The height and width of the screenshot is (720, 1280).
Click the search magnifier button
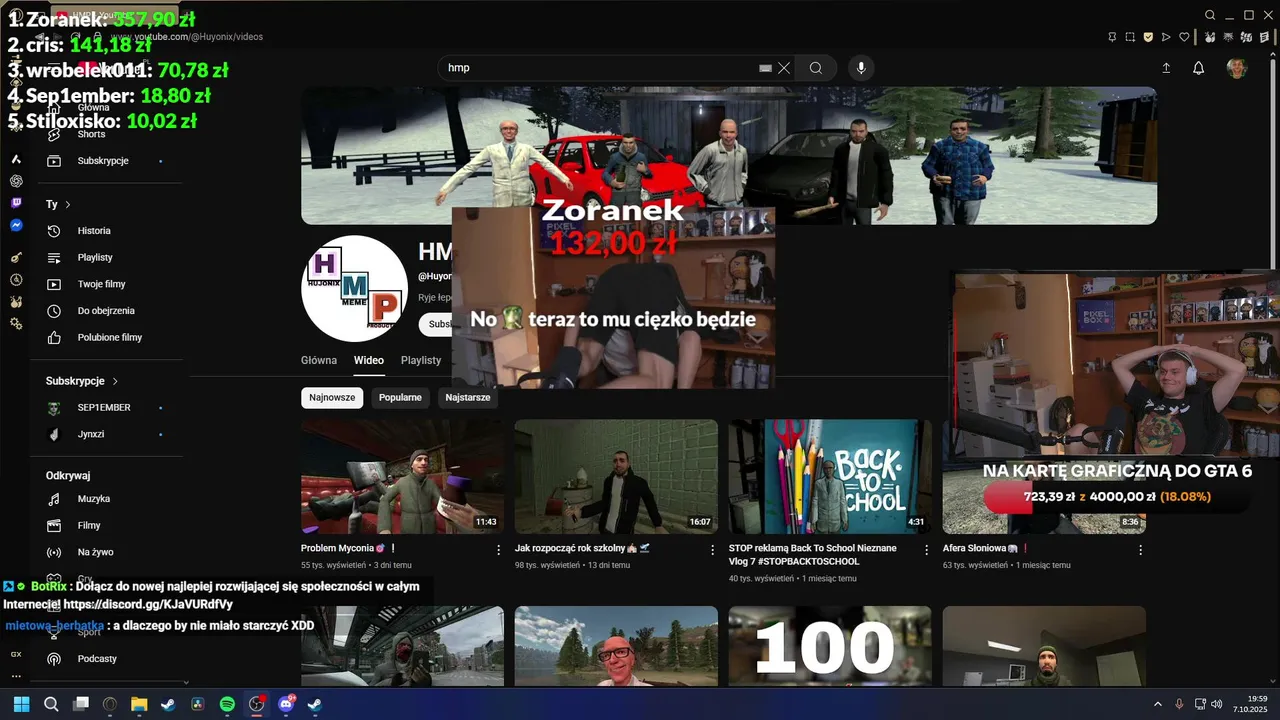pos(816,68)
